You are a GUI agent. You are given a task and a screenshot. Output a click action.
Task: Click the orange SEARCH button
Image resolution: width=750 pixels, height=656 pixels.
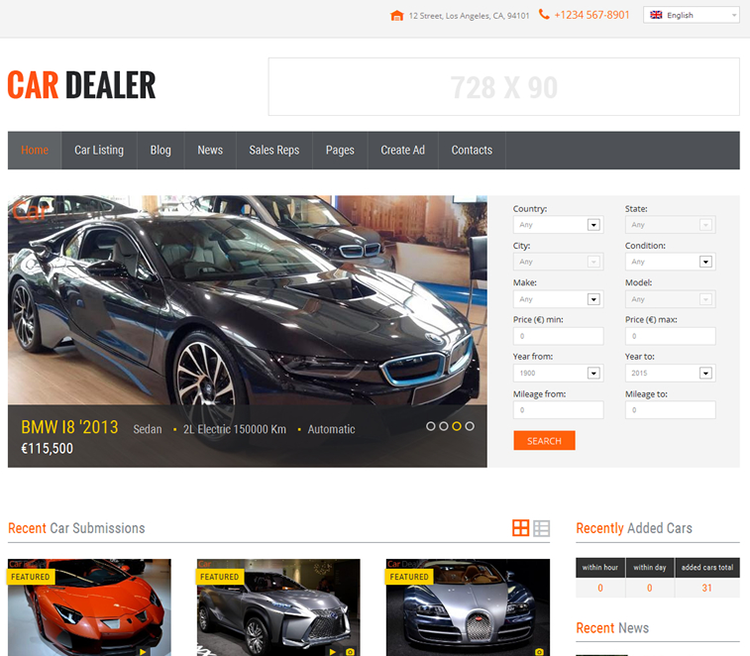[x=544, y=440]
